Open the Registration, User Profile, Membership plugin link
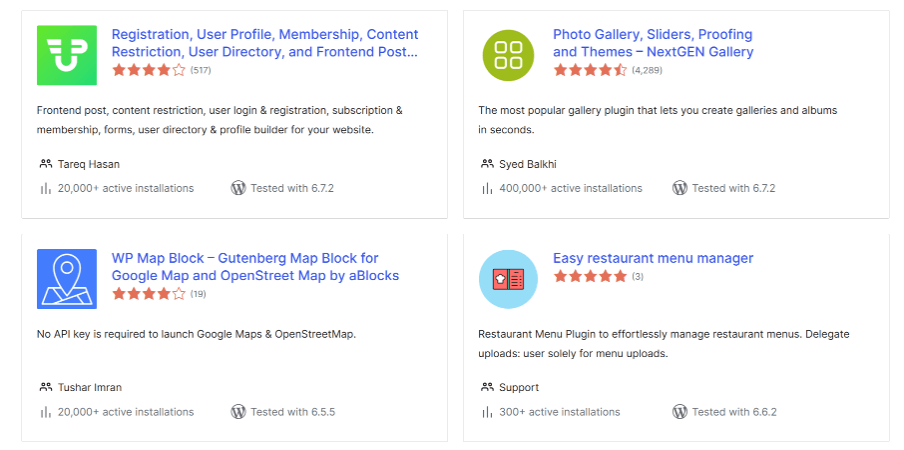This screenshot has width=904, height=450. click(x=265, y=43)
